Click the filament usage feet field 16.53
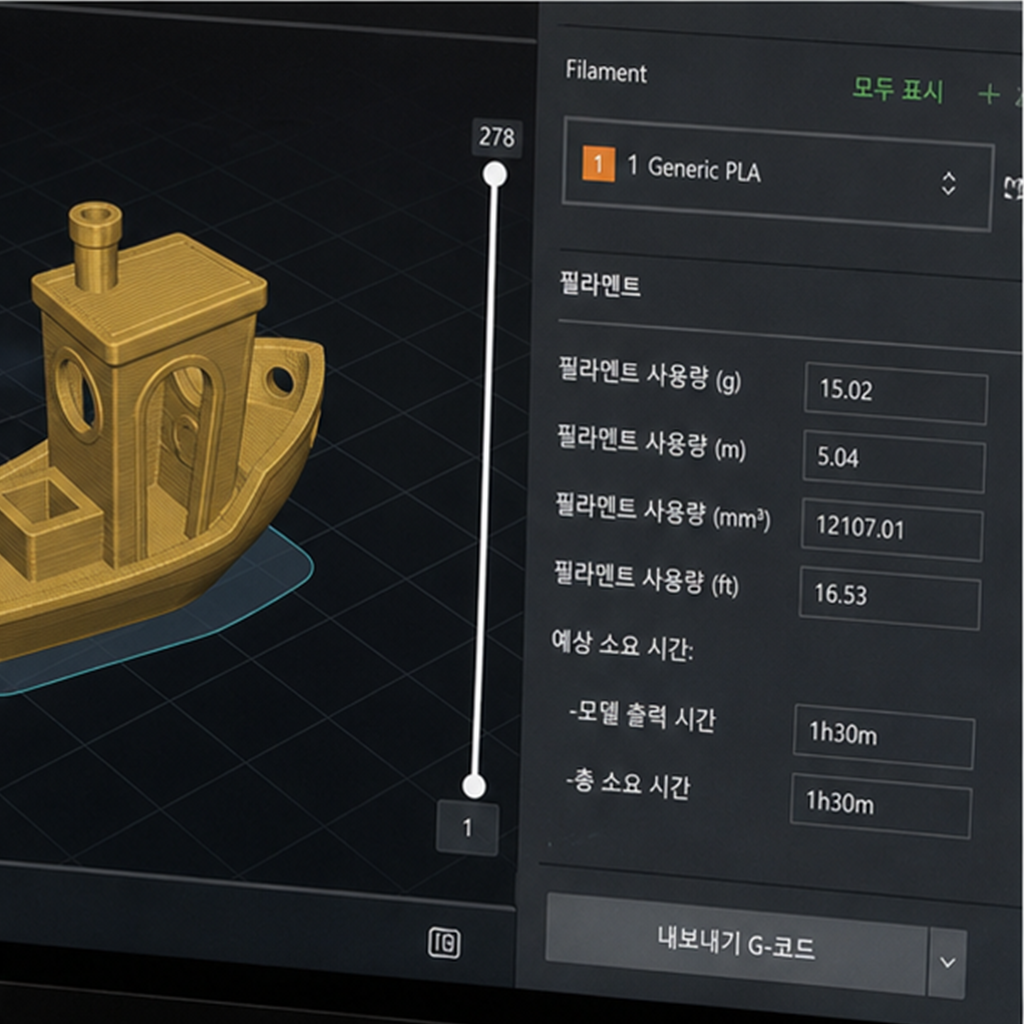 coord(889,598)
